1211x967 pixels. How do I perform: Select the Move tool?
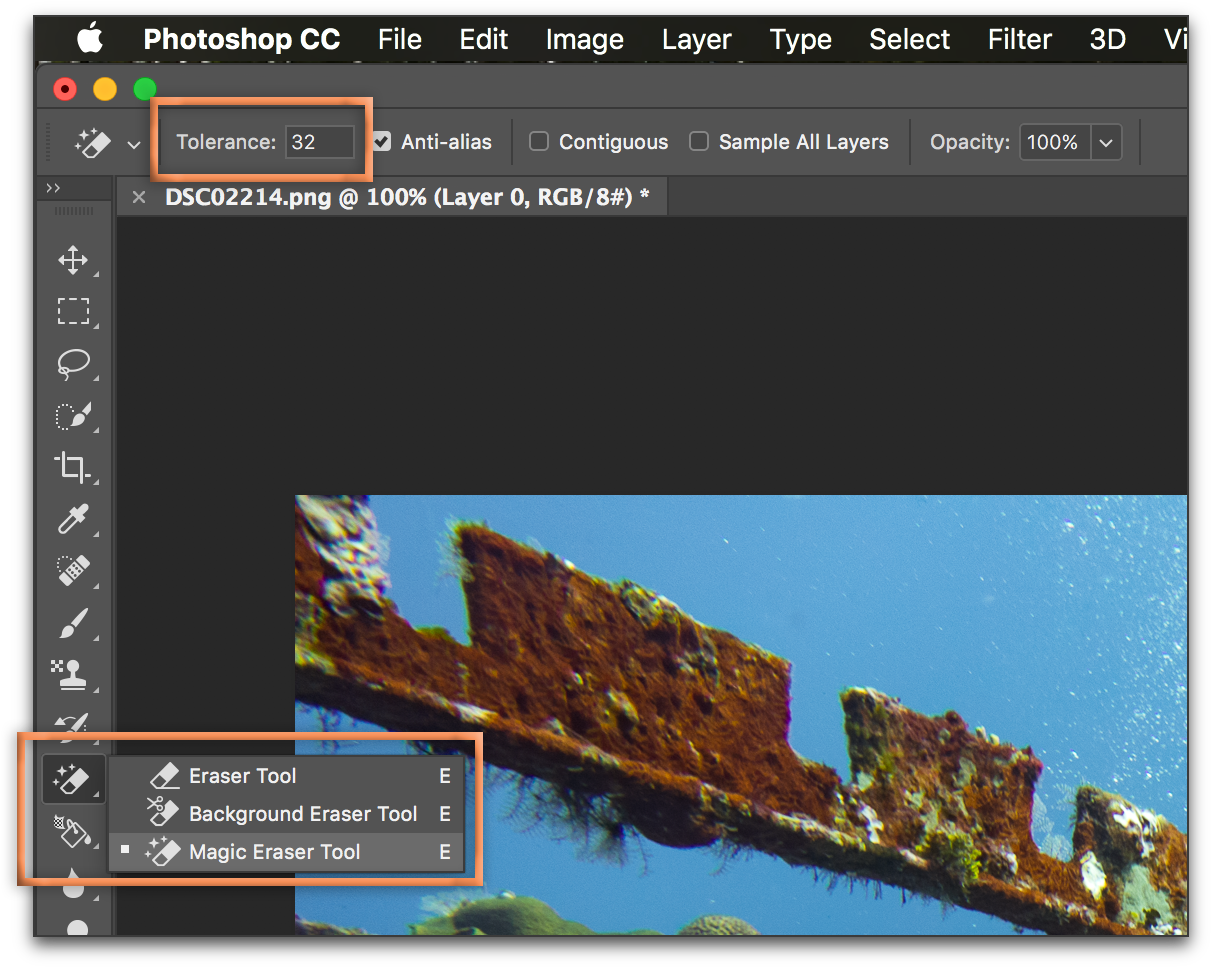point(73,260)
